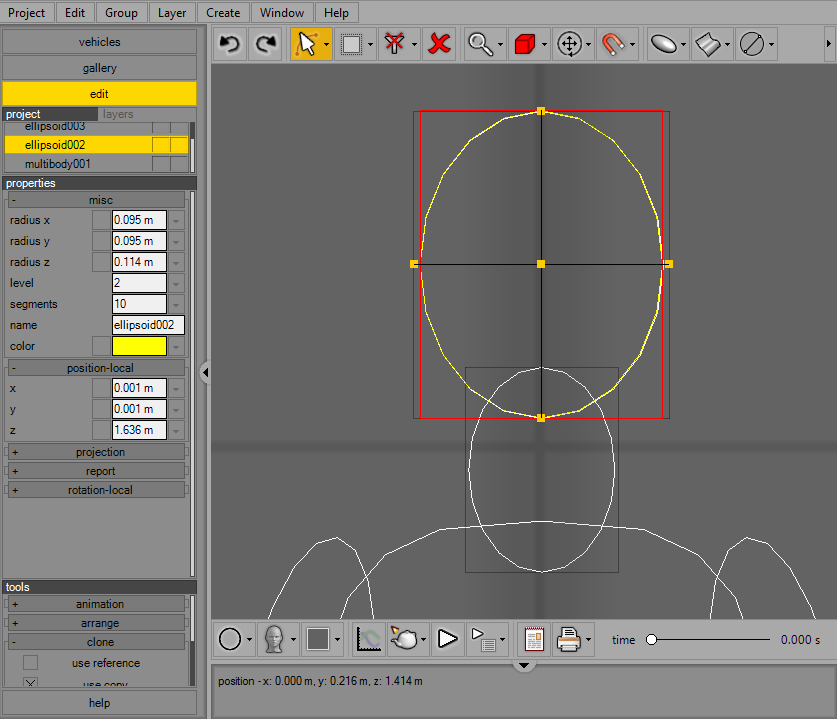Click the yellow color swatch
Viewport: 837px width, 719px height.
[139, 346]
